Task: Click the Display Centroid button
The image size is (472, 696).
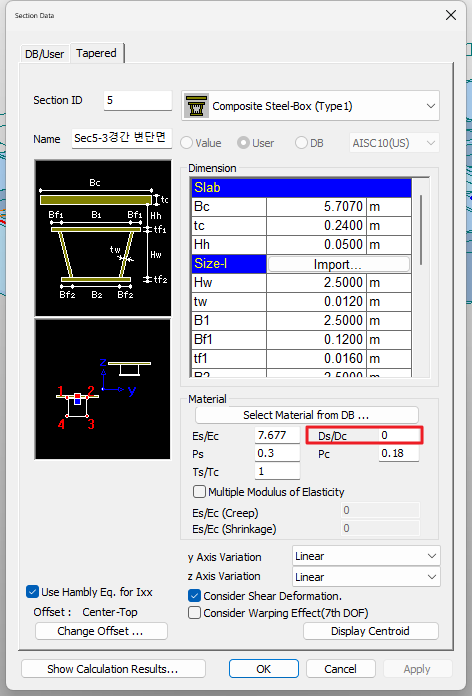Action: click(x=370, y=631)
